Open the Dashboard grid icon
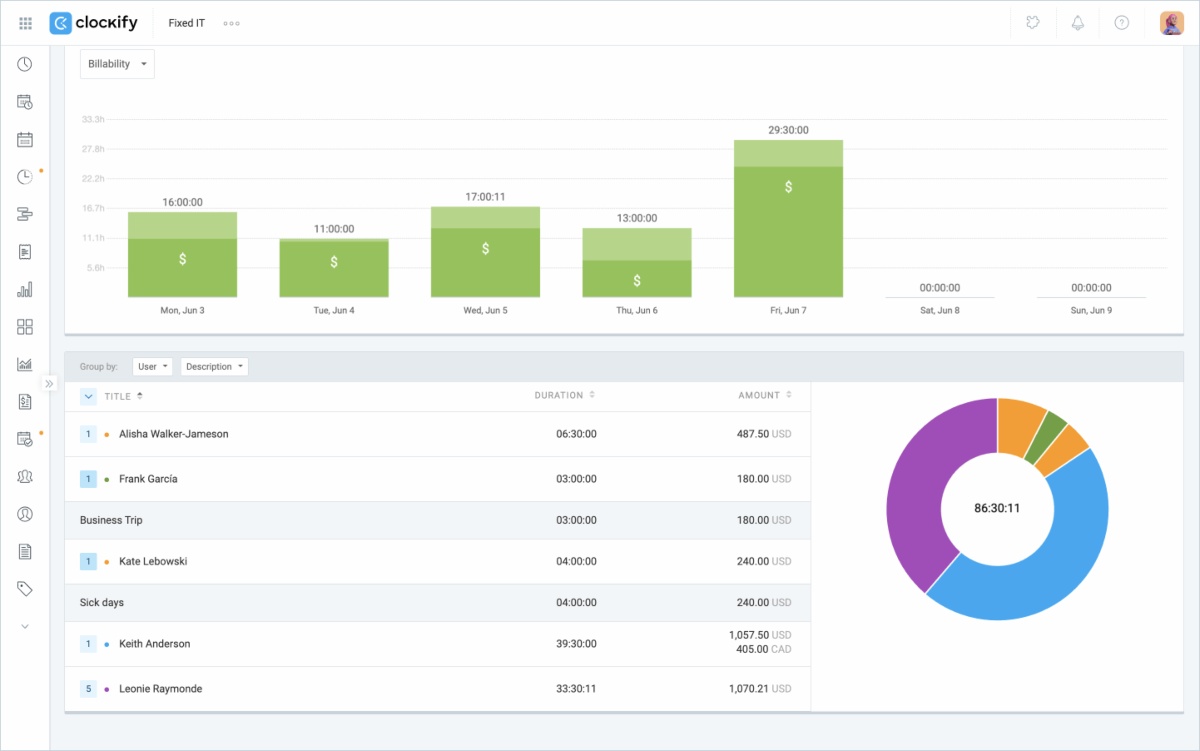Viewport: 1200px width, 751px height. pyautogui.click(x=24, y=326)
